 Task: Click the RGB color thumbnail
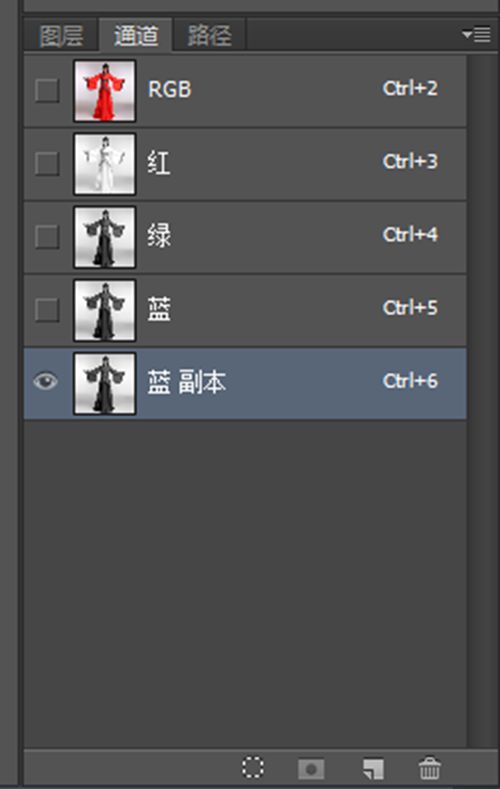(x=105, y=91)
